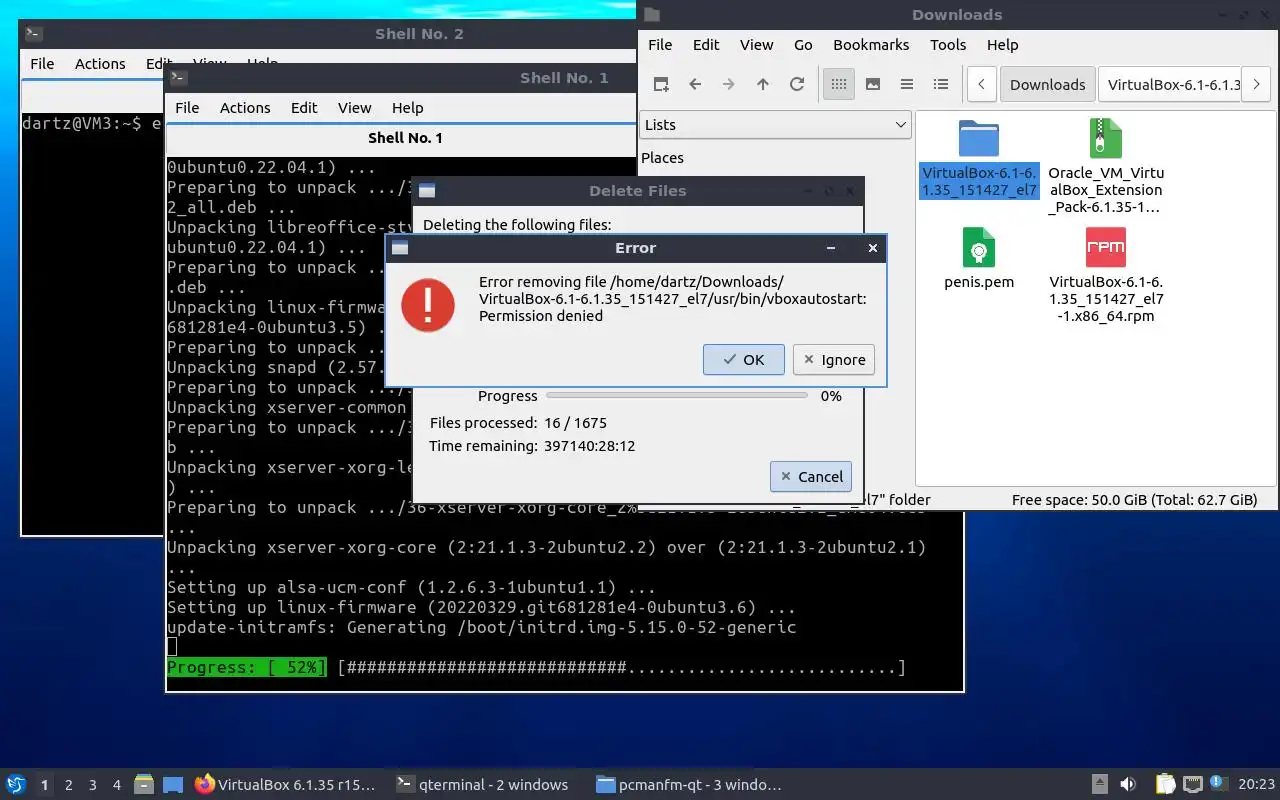
Task: Open File menu in Shell No. 2
Action: pyautogui.click(x=42, y=64)
